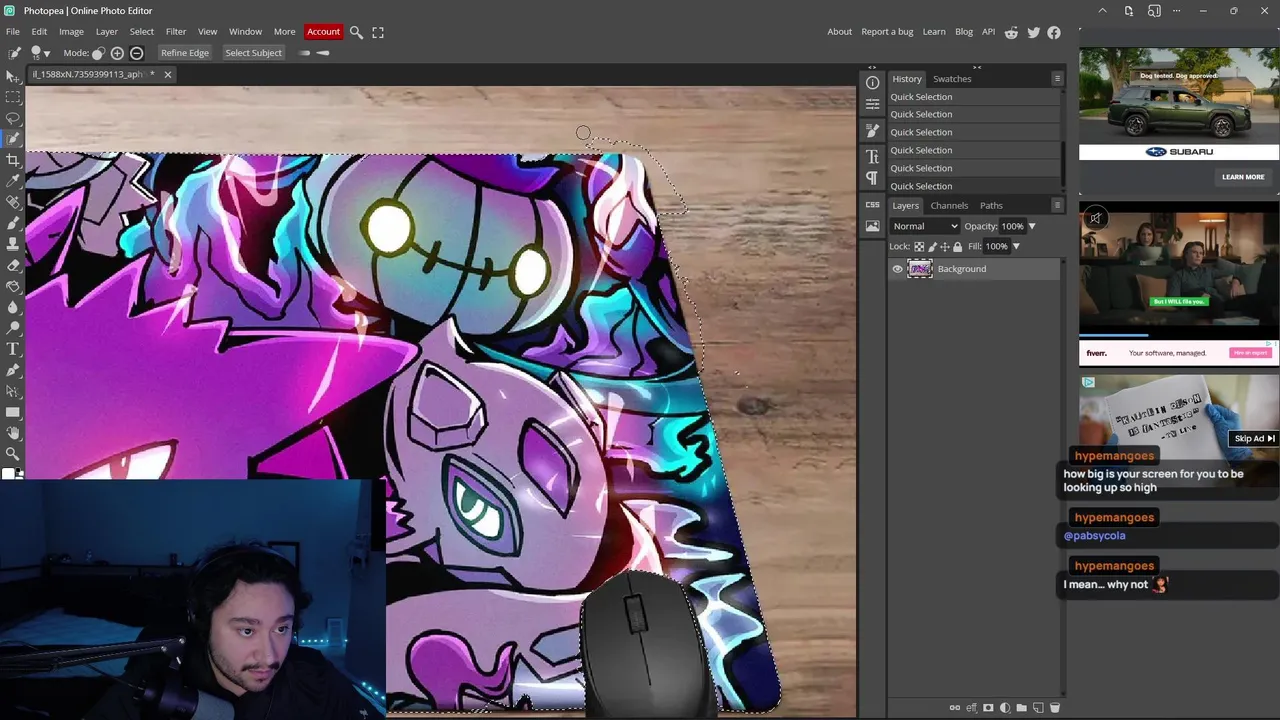Open the tool preset dropdown in options bar
Screen dimensions: 1280x720
point(14,53)
